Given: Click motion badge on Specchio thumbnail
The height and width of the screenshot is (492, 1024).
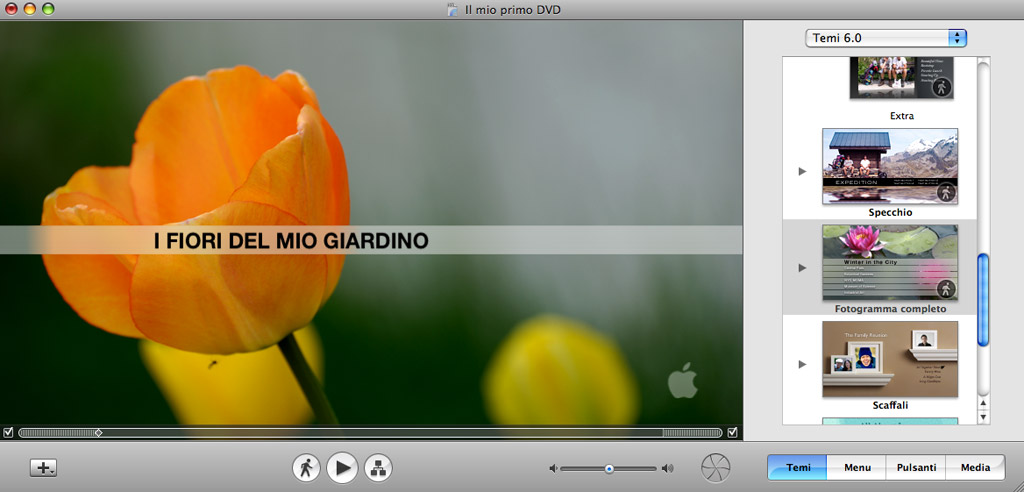Looking at the screenshot, I should pos(944,192).
